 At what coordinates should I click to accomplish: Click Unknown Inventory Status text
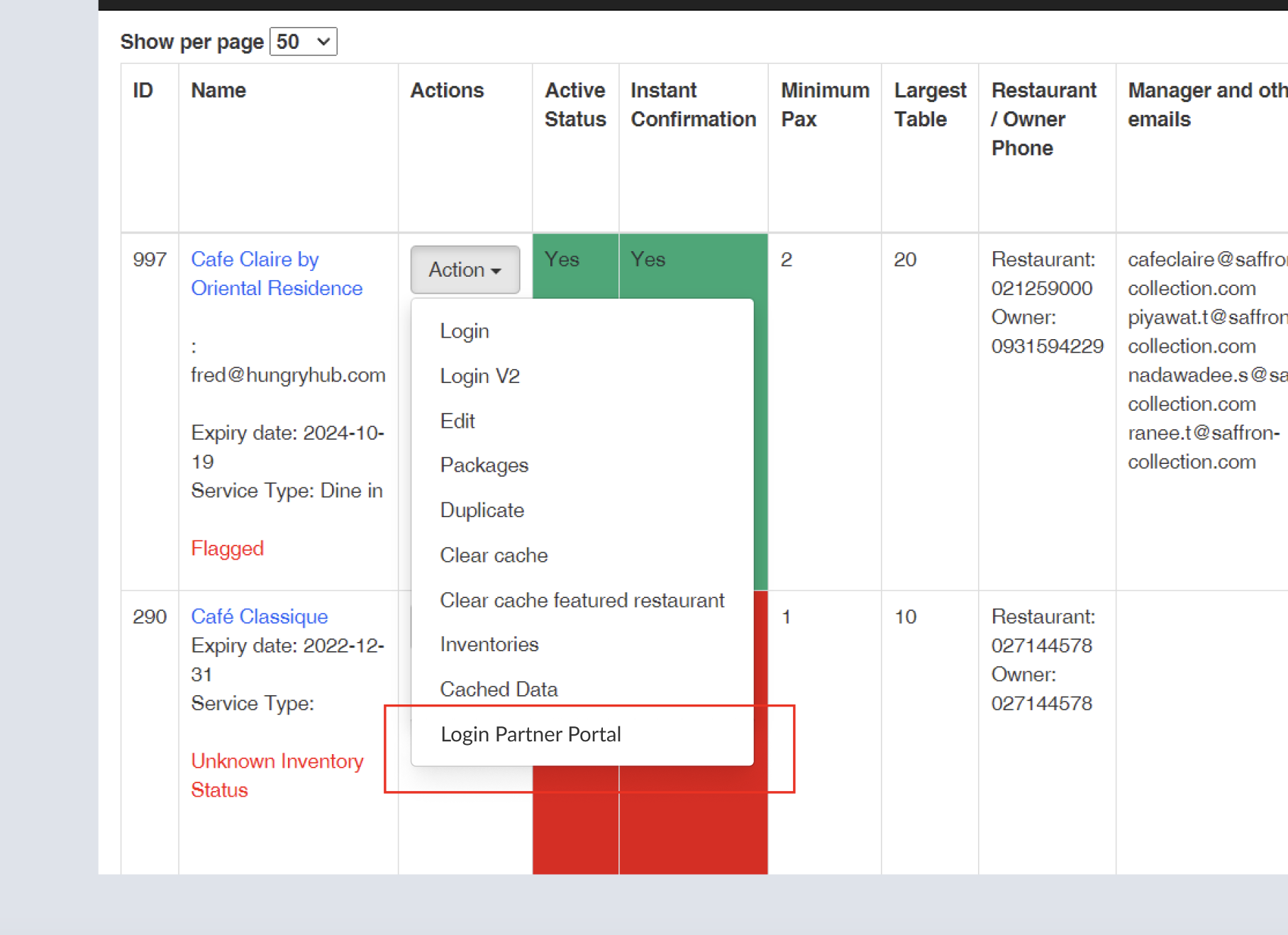pyautogui.click(x=277, y=775)
